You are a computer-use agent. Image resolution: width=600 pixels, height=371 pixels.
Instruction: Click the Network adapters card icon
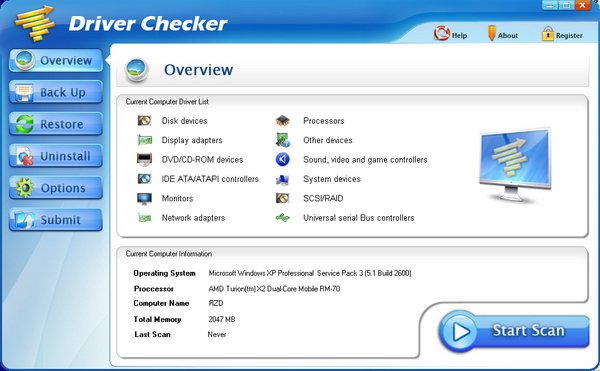(x=144, y=218)
